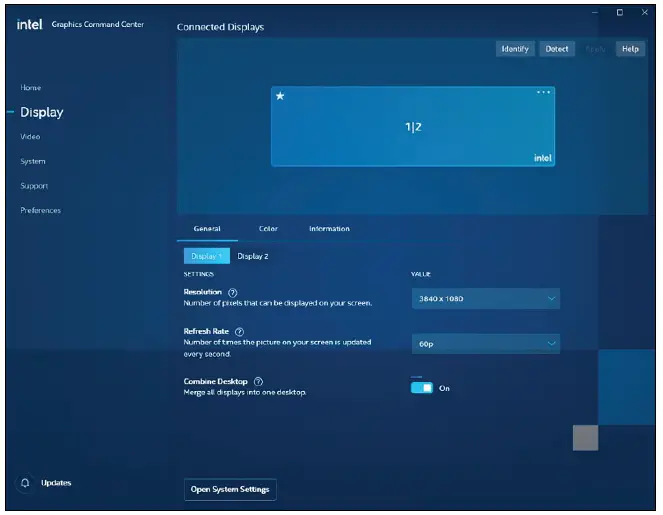Select the combined 1|2 display thumbnail
The image size is (663, 515).
pos(413,126)
